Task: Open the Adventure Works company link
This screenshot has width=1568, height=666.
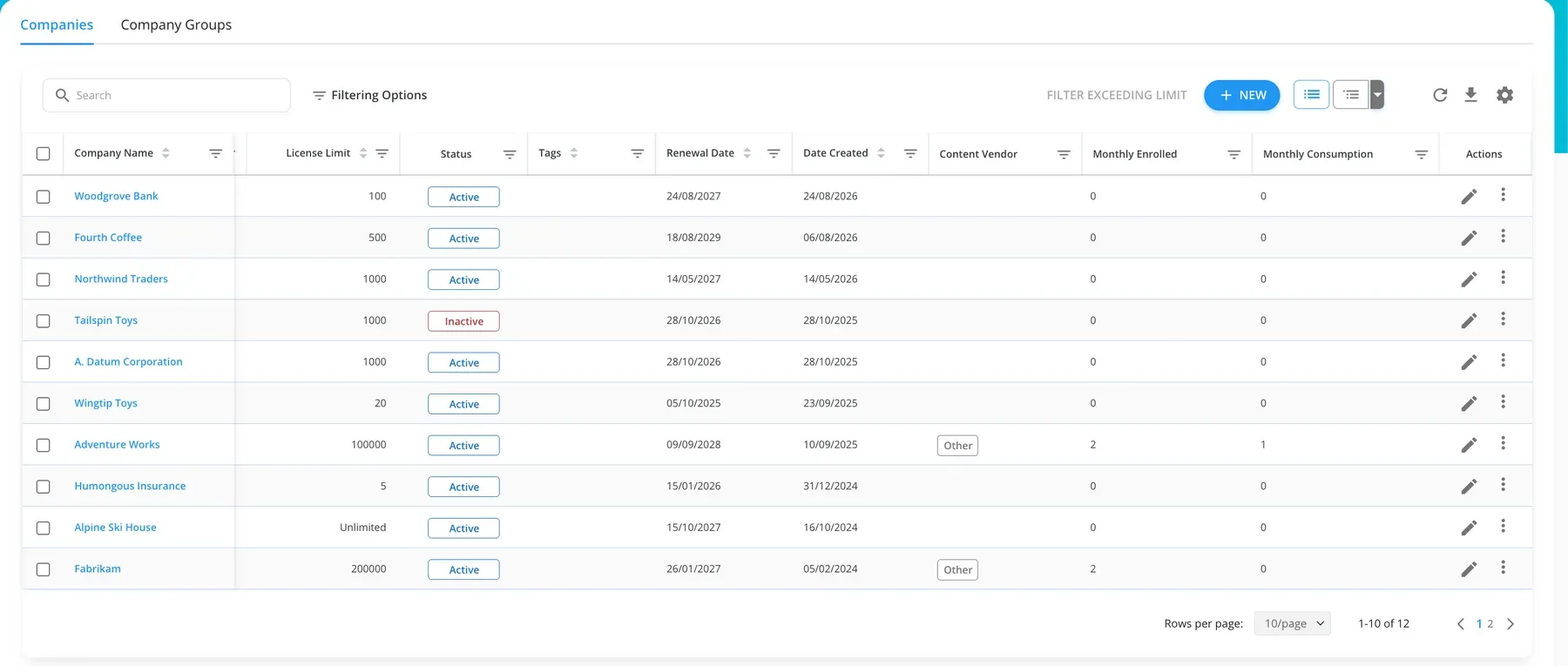Action: point(117,444)
